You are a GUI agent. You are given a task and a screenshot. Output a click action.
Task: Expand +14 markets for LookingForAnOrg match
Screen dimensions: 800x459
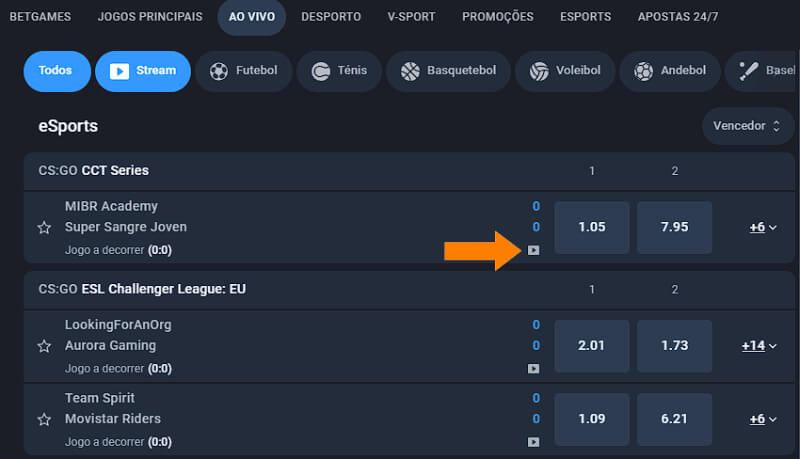[x=759, y=345]
